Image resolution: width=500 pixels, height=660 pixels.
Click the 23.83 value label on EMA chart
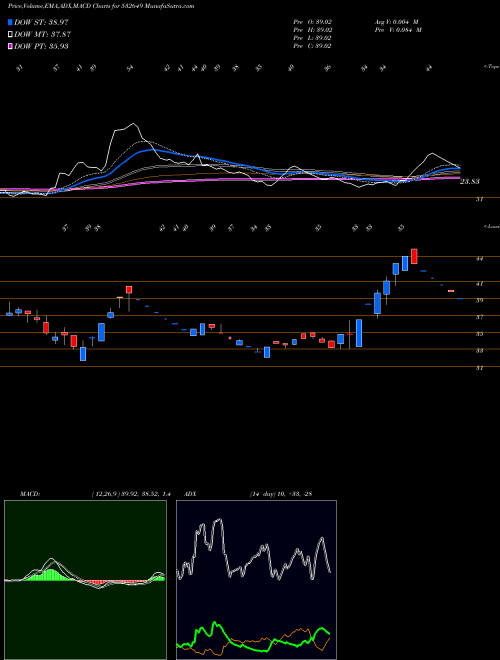pos(470,182)
